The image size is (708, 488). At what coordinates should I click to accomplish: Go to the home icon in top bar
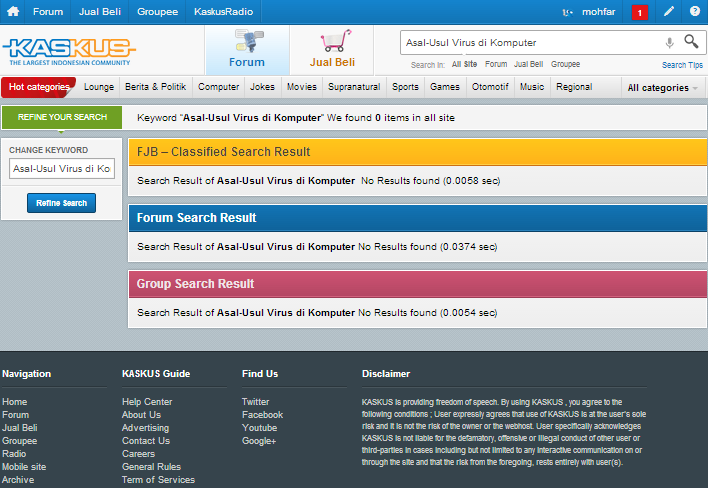(13, 11)
